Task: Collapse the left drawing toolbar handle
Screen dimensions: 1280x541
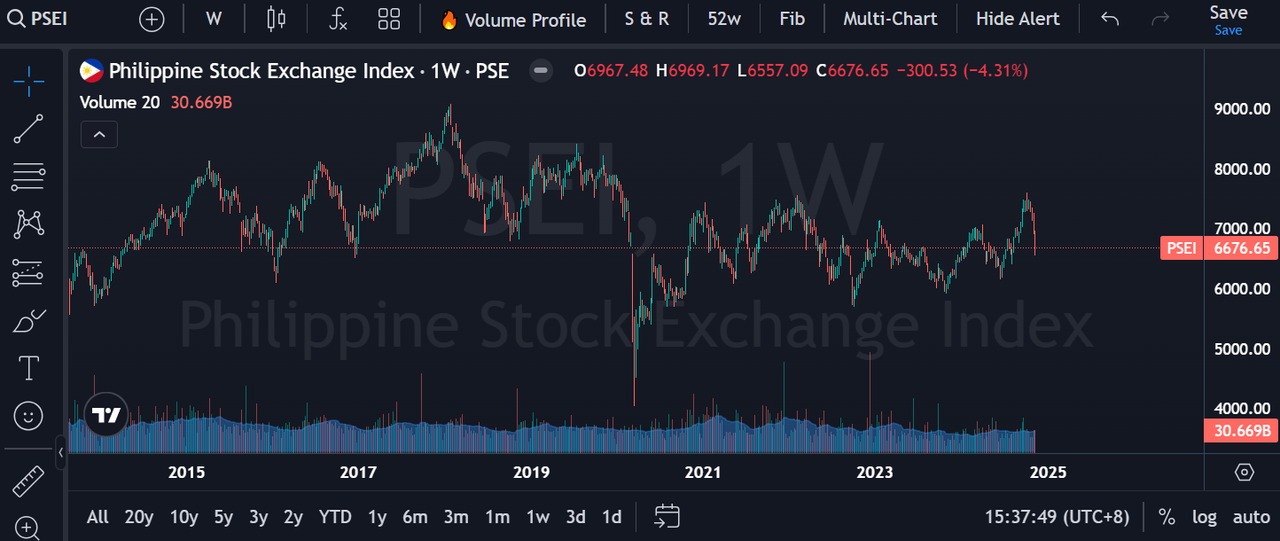Action: (x=61, y=452)
